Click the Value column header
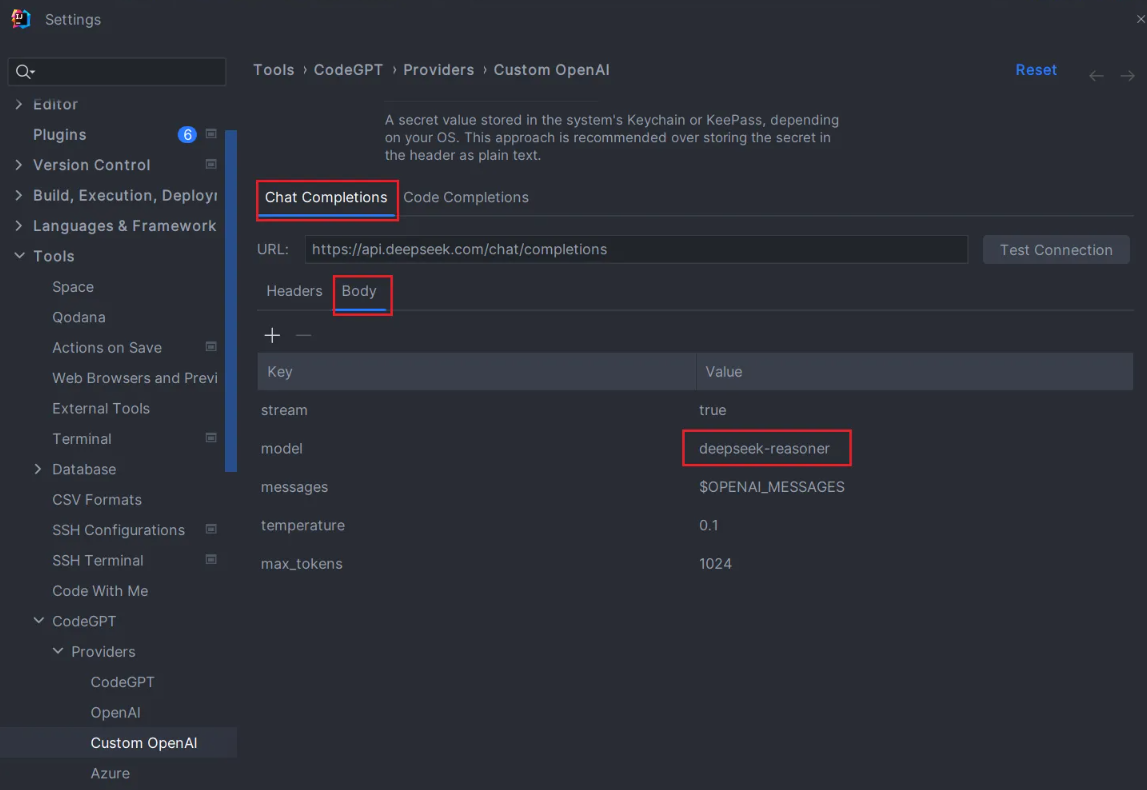Screen dimensions: 1147x790 click(x=914, y=372)
